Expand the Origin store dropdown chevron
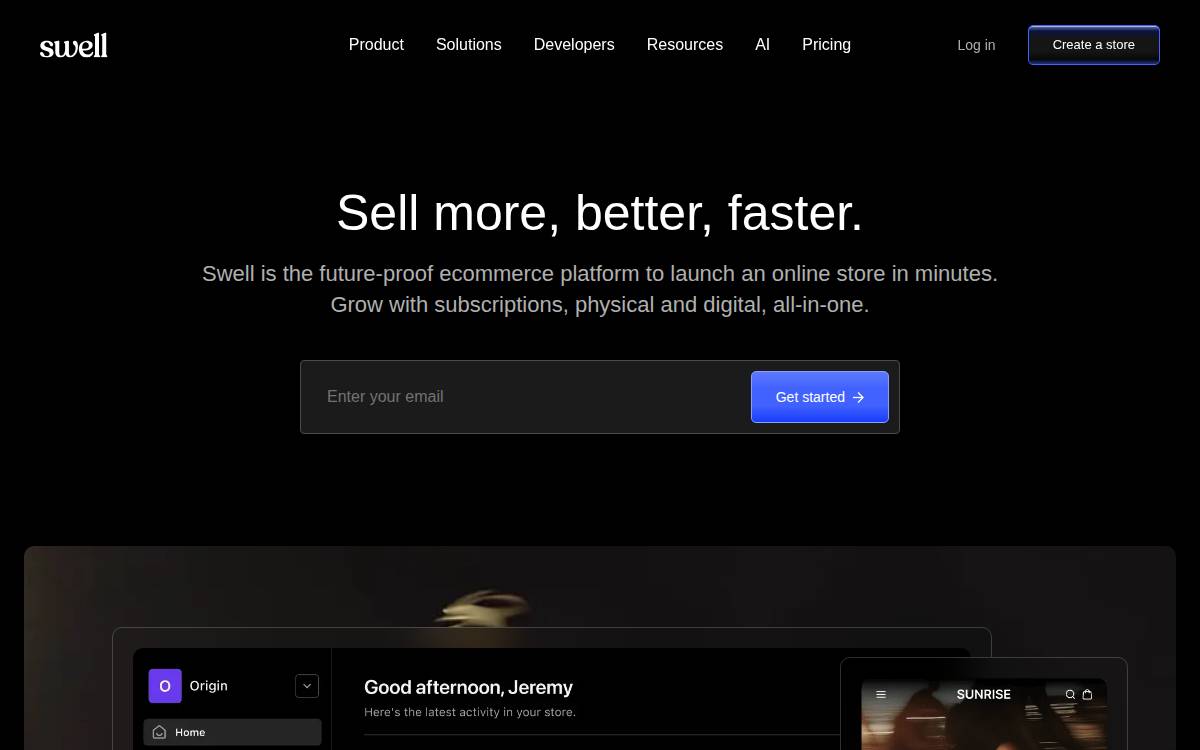Image resolution: width=1200 pixels, height=750 pixels. click(307, 686)
